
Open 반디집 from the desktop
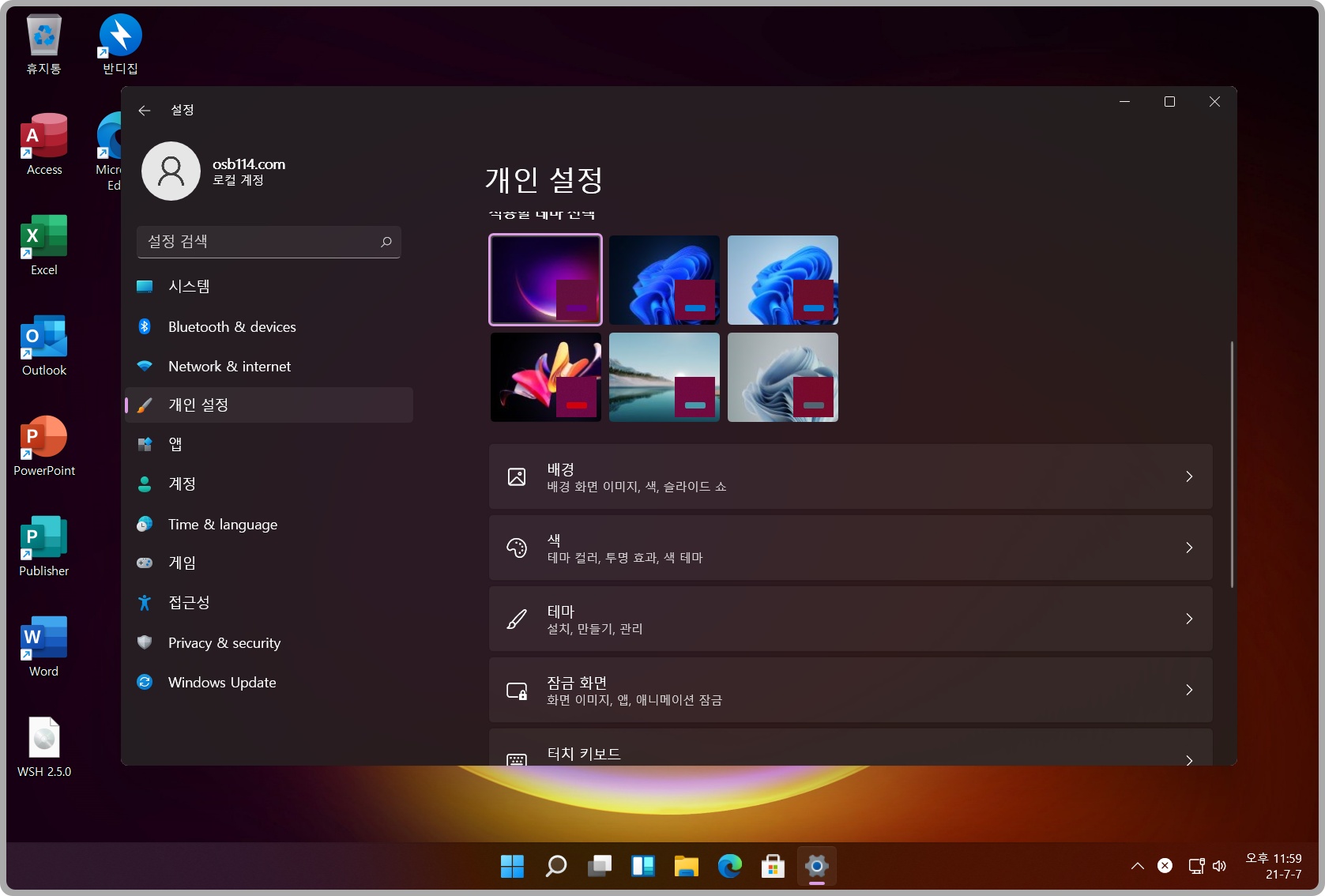(119, 36)
